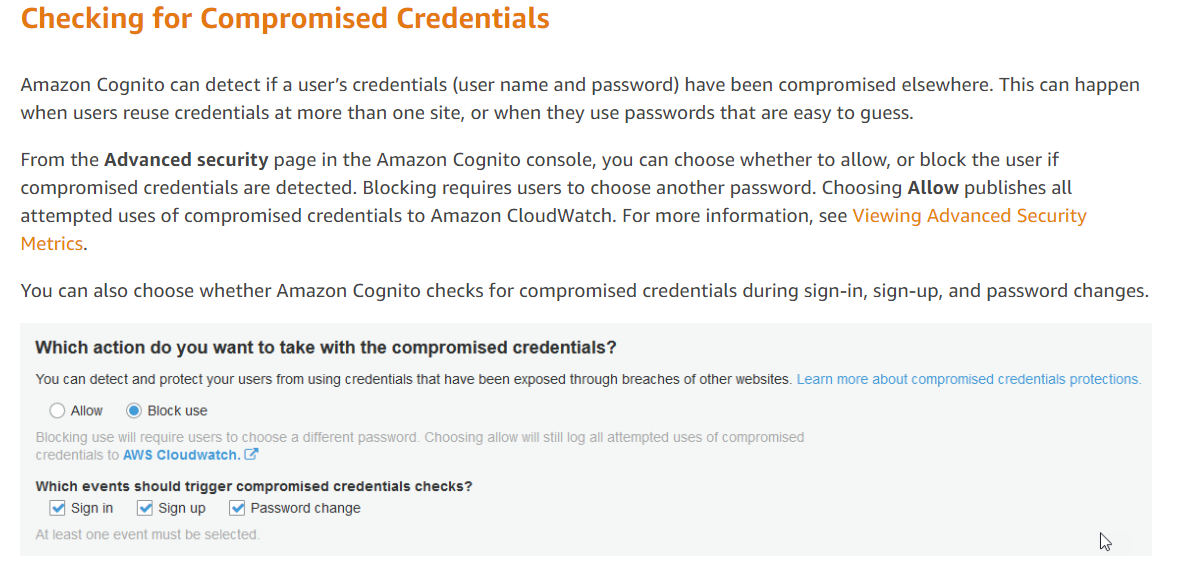Click the external link icon beside AWS Cloudwatch

pyautogui.click(x=252, y=454)
